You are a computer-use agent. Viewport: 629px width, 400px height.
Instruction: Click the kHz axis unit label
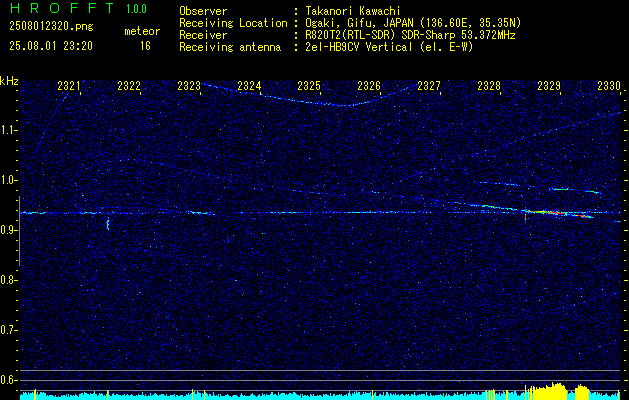9,81
